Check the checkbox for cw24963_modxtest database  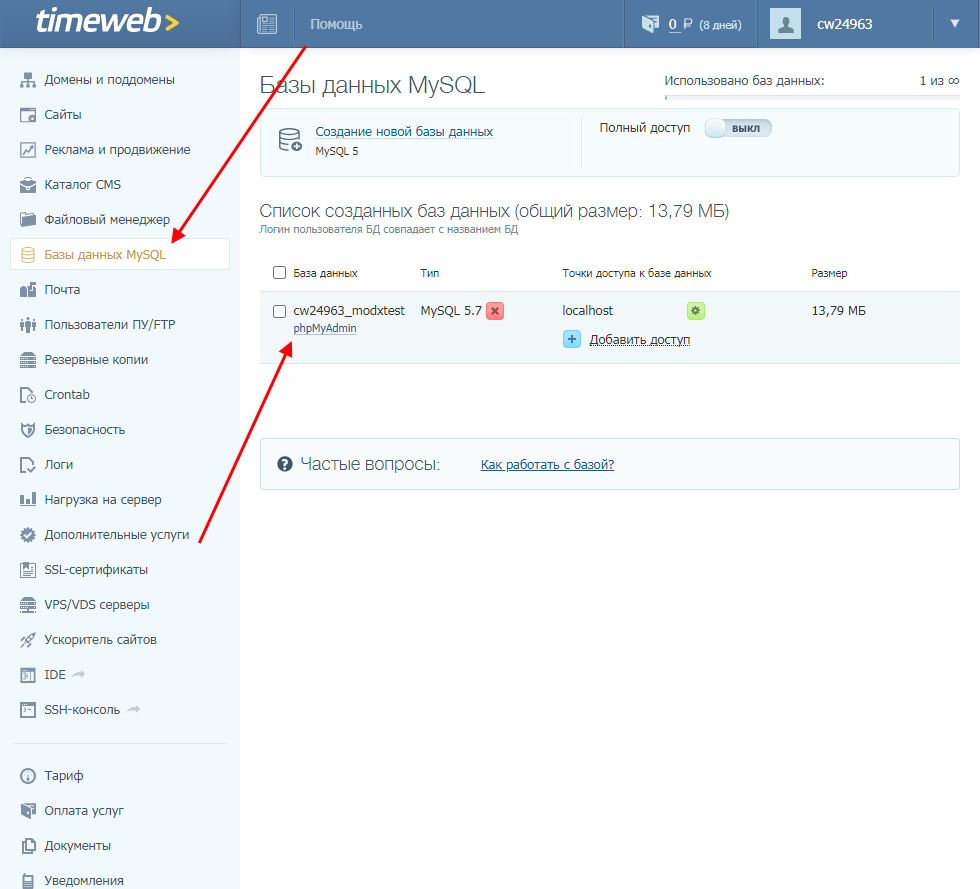[279, 311]
